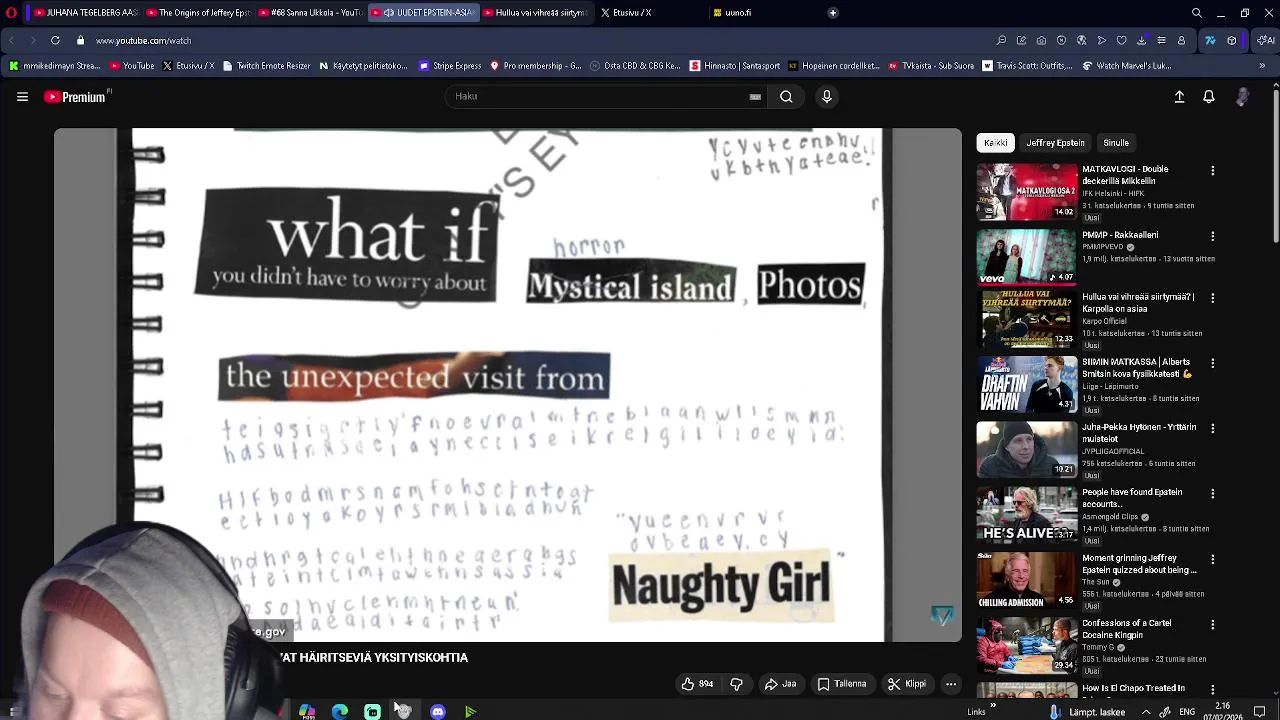
Task: Switch to JUHANA TEGELBERG tab
Action: [x=85, y=13]
